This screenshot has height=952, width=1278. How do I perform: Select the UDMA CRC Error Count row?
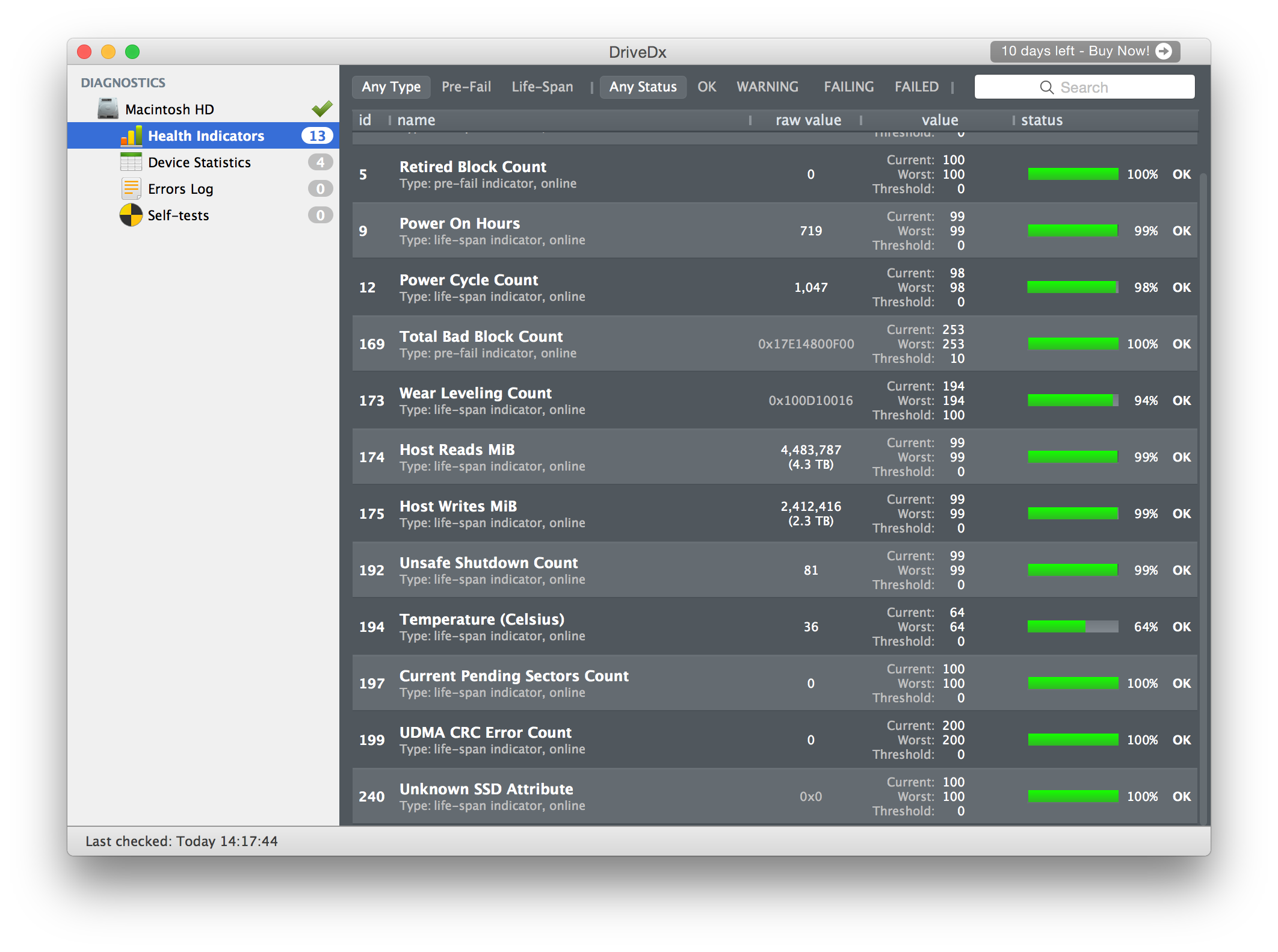[775, 740]
